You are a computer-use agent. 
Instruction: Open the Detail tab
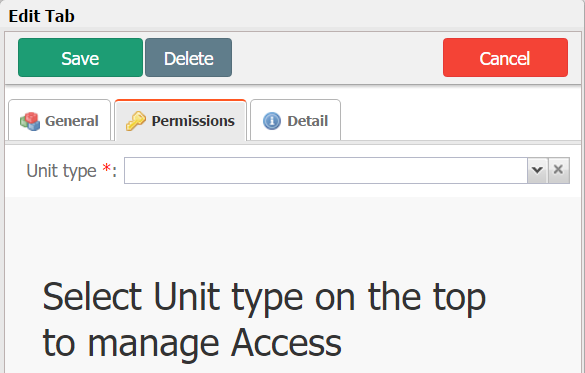[295, 120]
